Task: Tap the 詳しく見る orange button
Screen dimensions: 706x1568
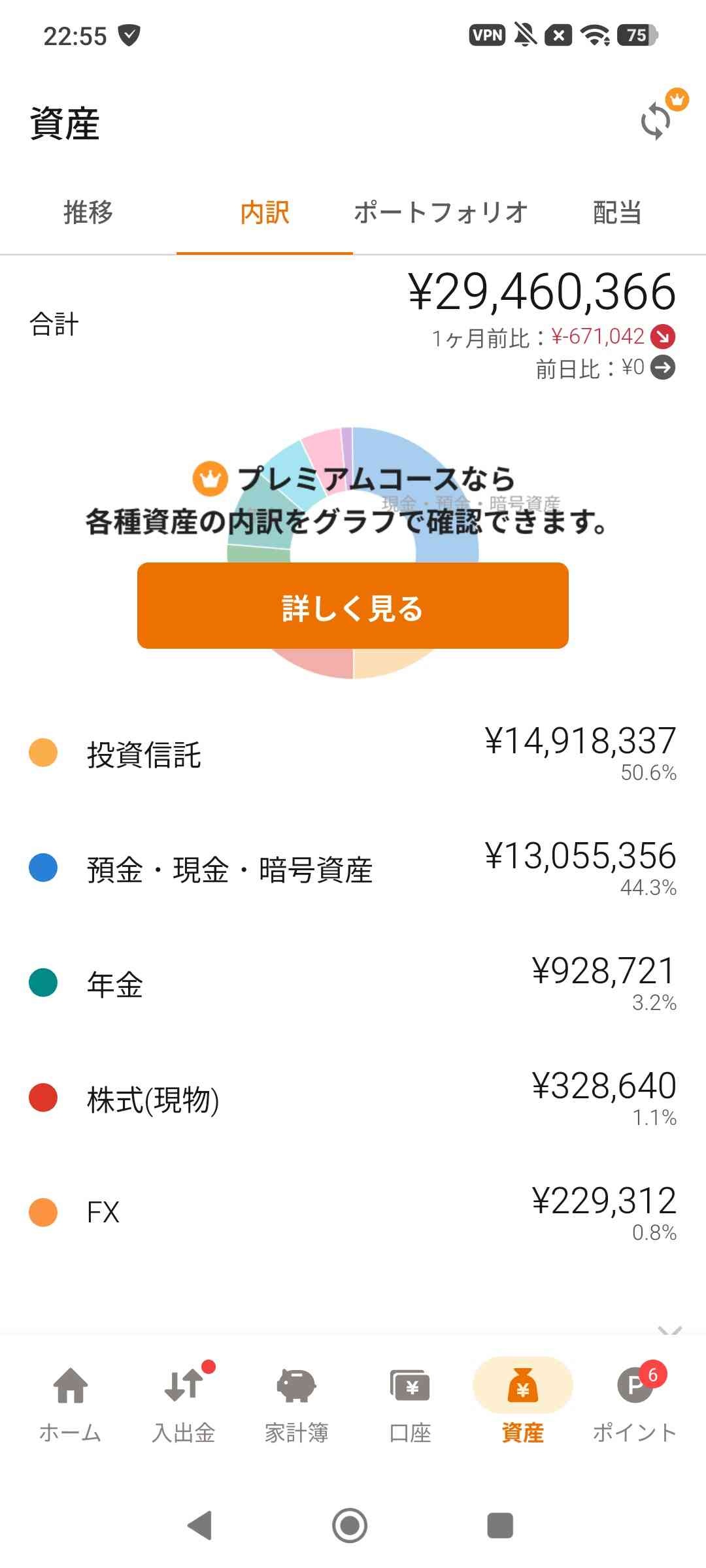Action: [x=353, y=606]
